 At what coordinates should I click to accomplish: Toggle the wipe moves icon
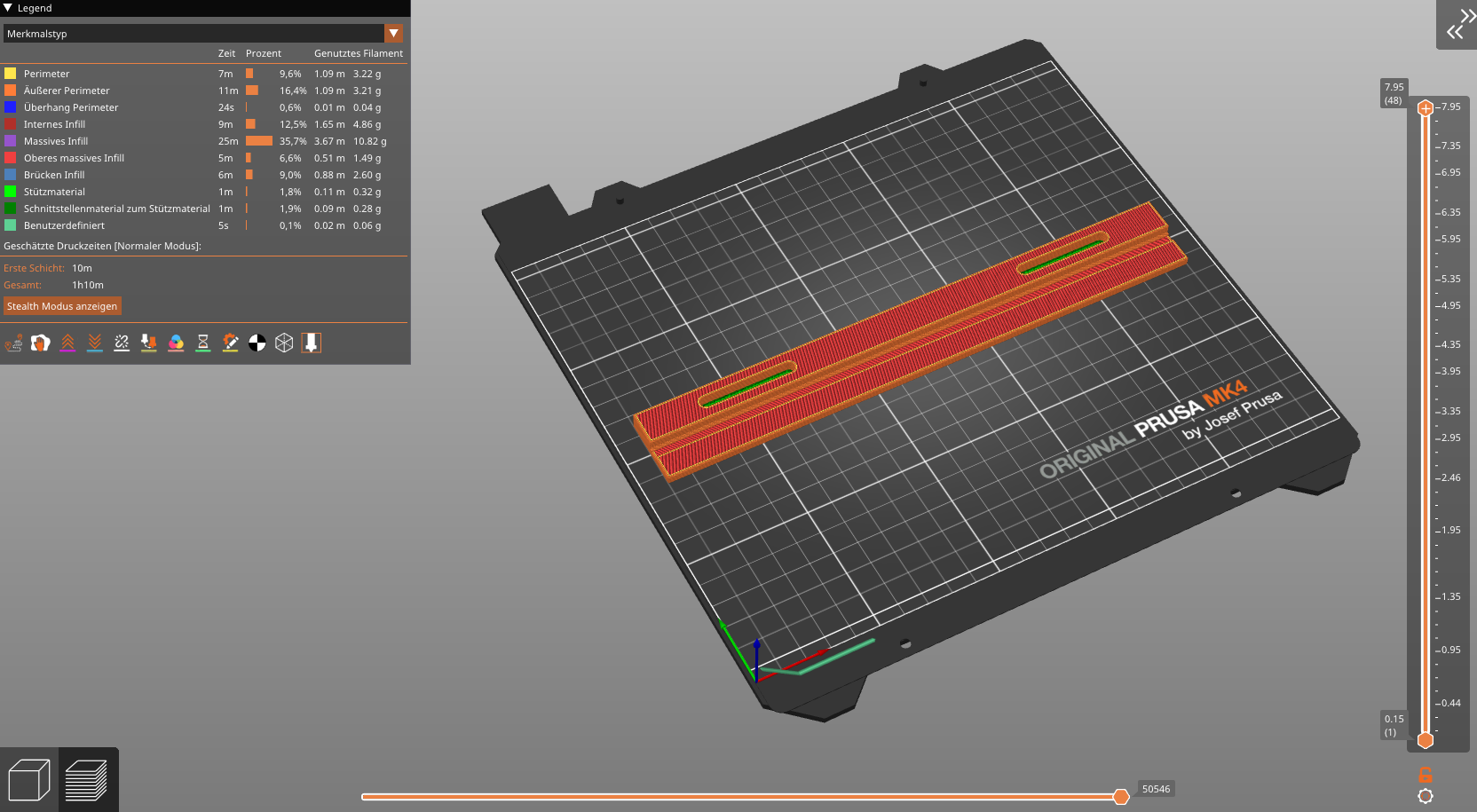41,343
